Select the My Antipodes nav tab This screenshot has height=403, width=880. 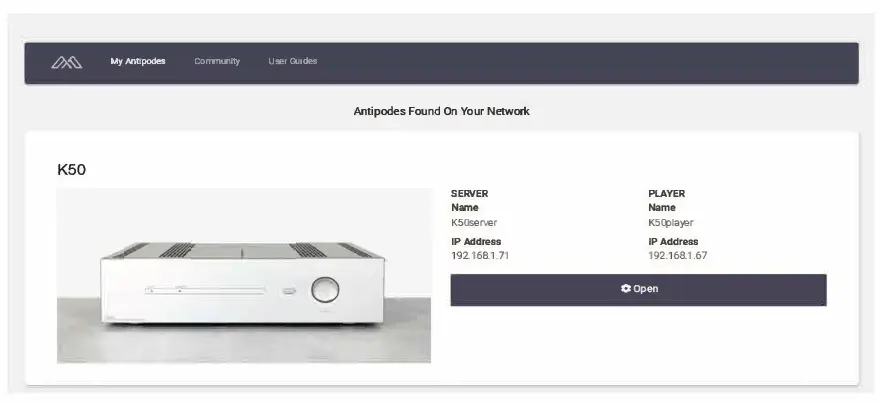[x=138, y=61]
